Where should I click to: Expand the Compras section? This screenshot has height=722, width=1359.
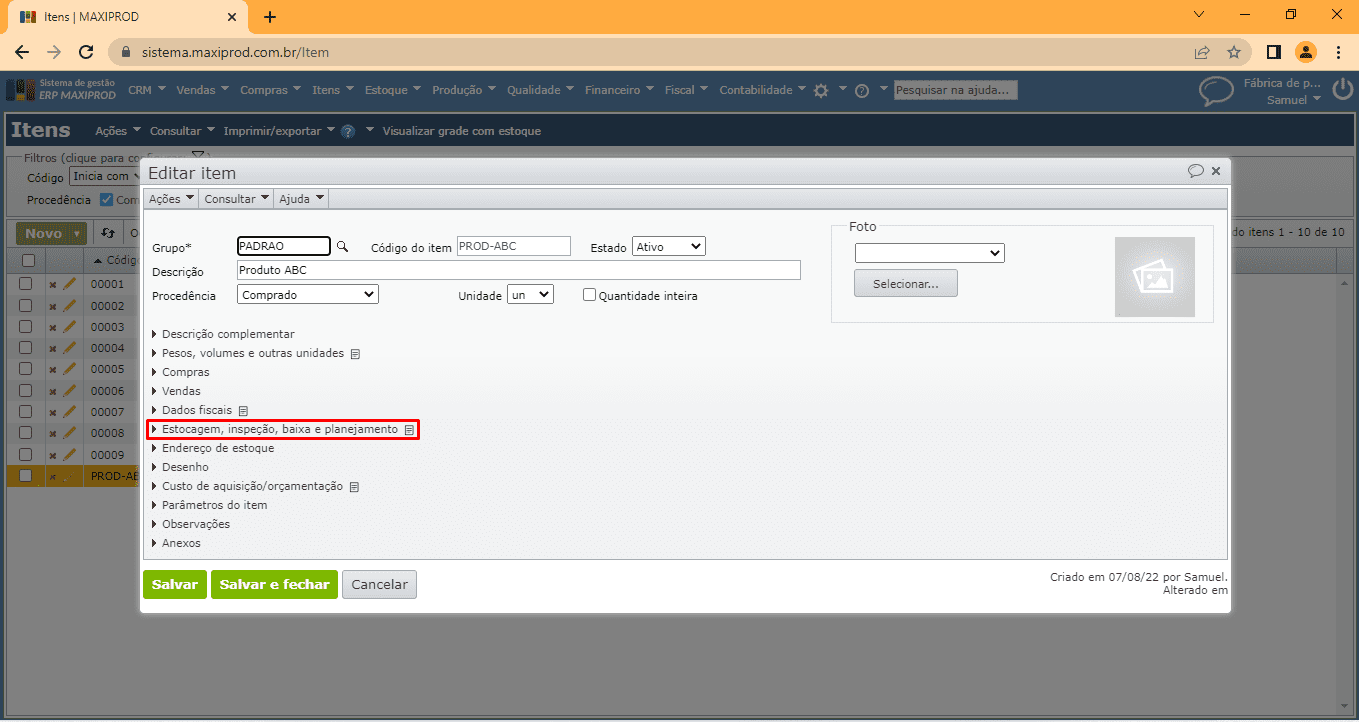[x=180, y=372]
